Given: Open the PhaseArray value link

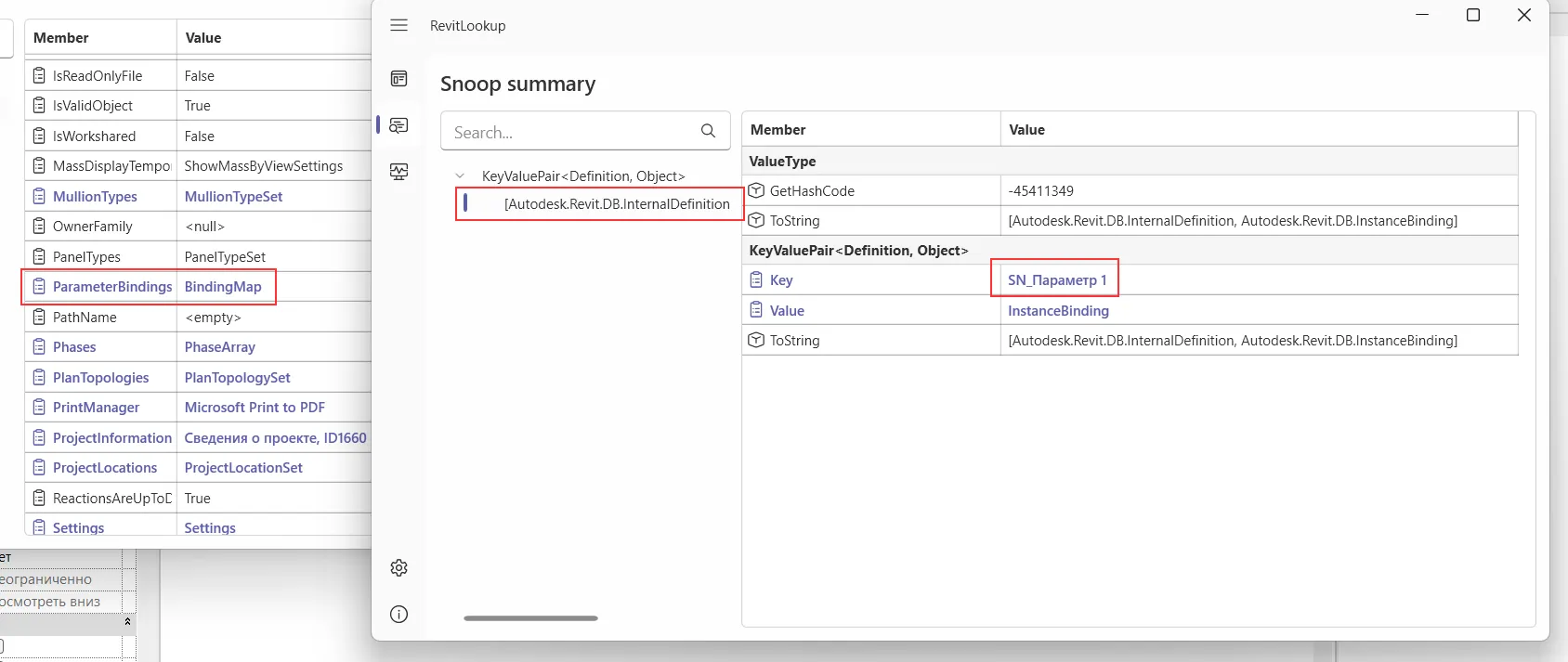Looking at the screenshot, I should click(219, 346).
